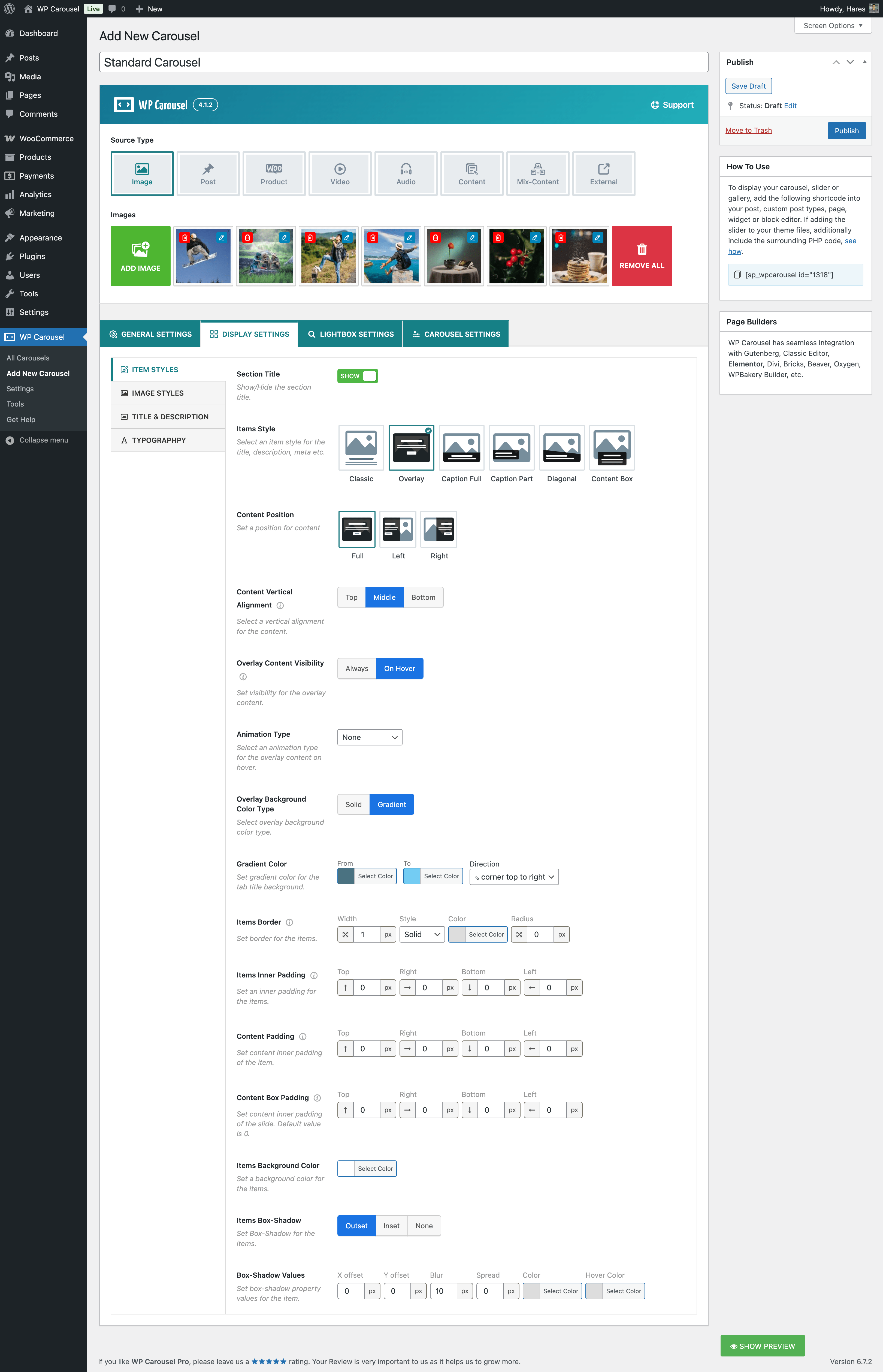
Task: Set vertical alignment to Top
Action: pyautogui.click(x=352, y=597)
